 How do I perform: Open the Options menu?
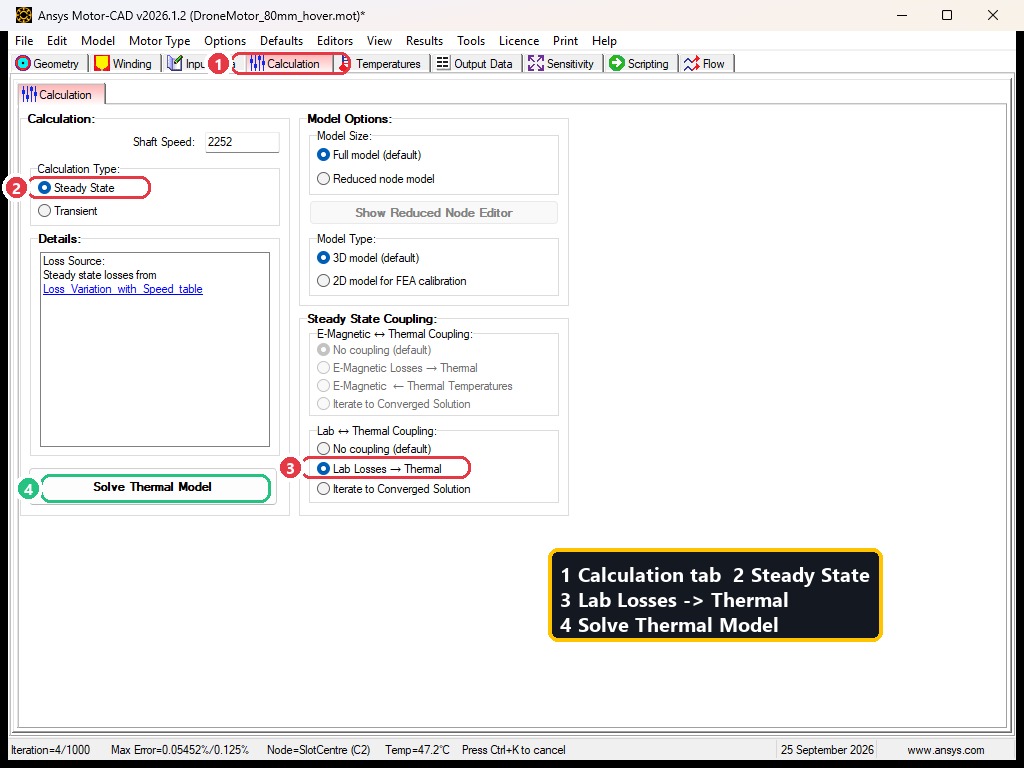(225, 40)
